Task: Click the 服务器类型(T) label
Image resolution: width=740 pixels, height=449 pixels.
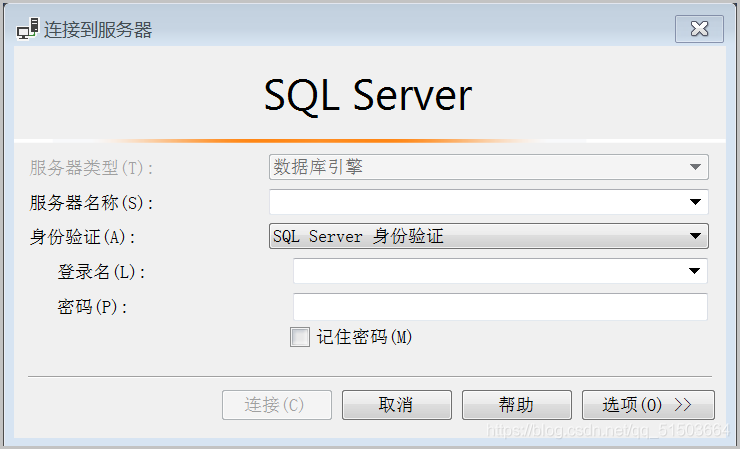Action: [x=92, y=168]
